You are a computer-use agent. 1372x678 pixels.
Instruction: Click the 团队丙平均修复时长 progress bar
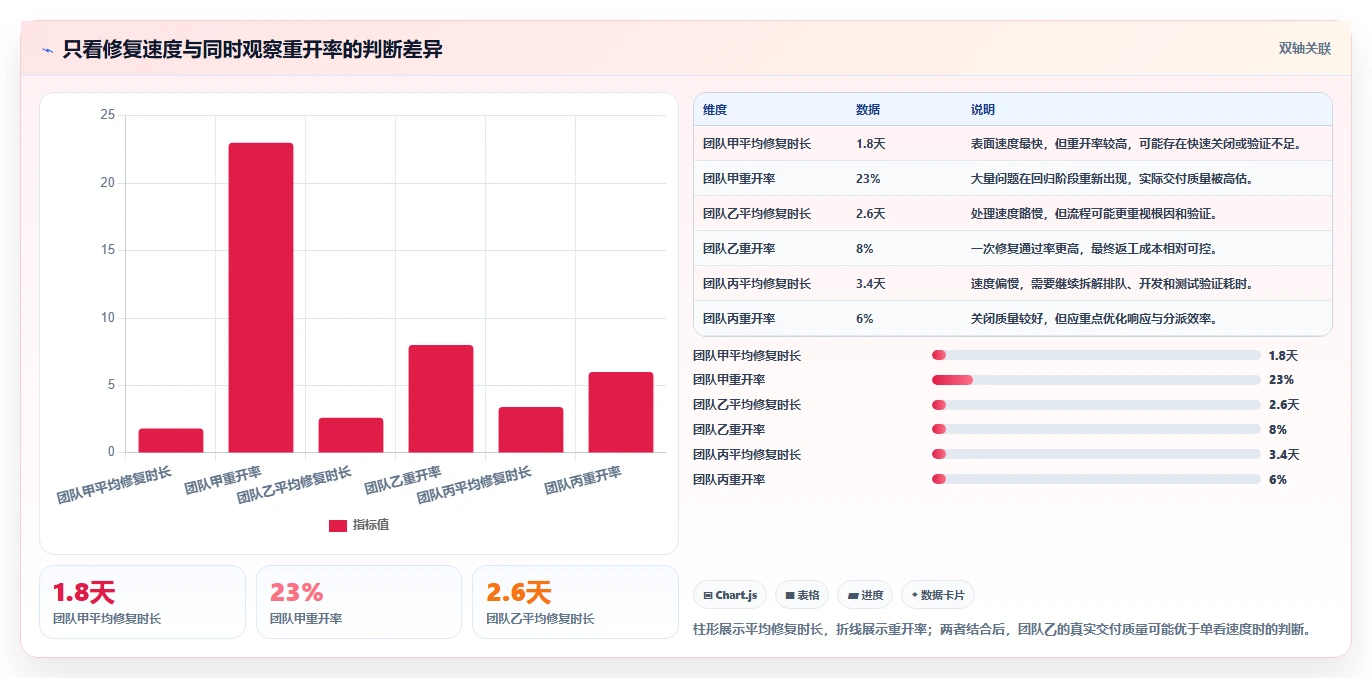pyautogui.click(x=1096, y=455)
